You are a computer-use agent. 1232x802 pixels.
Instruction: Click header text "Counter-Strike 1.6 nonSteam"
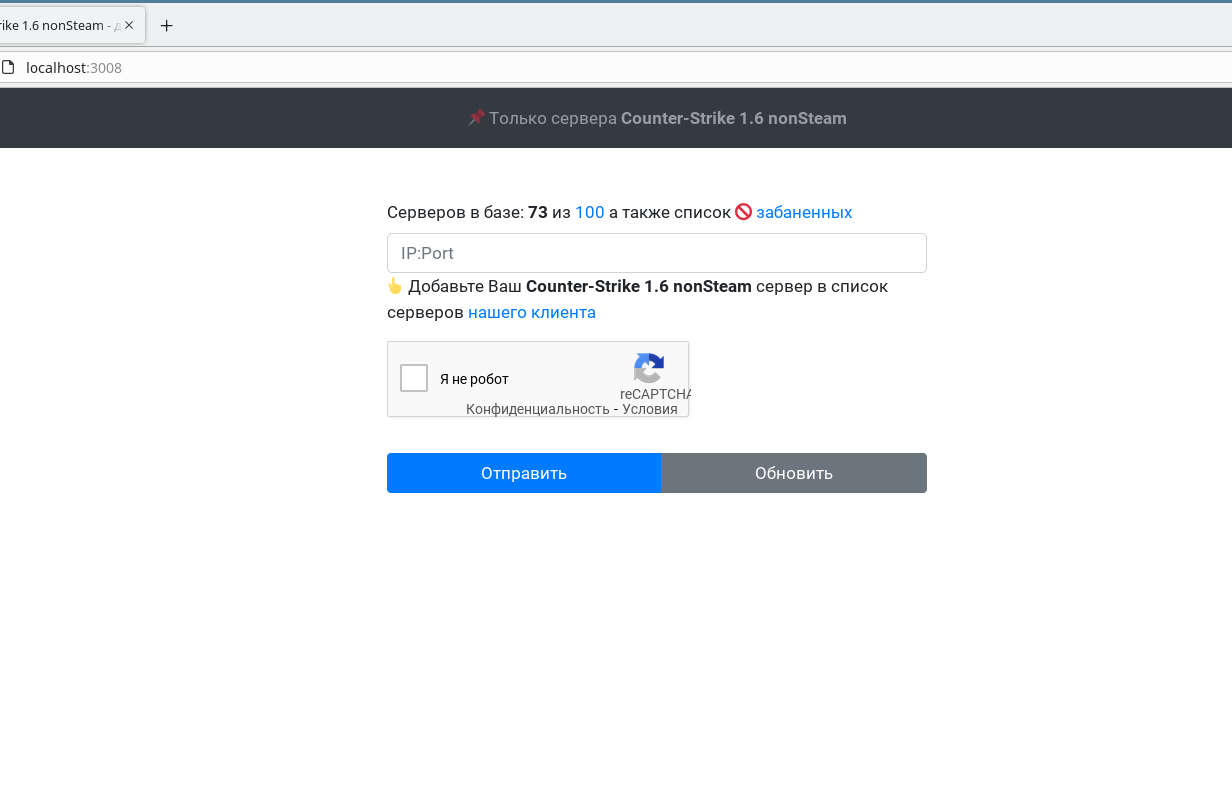point(734,118)
